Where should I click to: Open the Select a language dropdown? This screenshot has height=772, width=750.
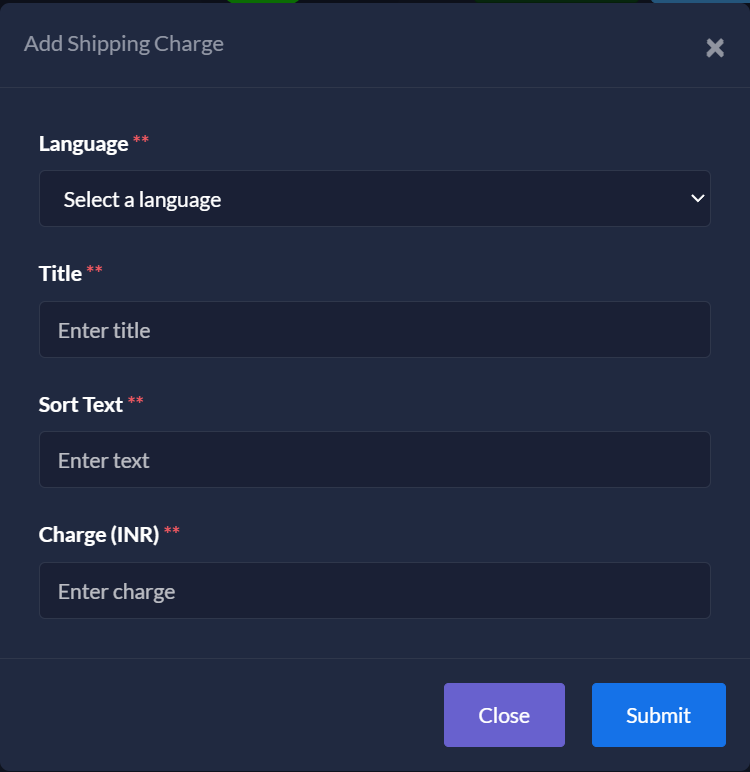[x=374, y=199]
